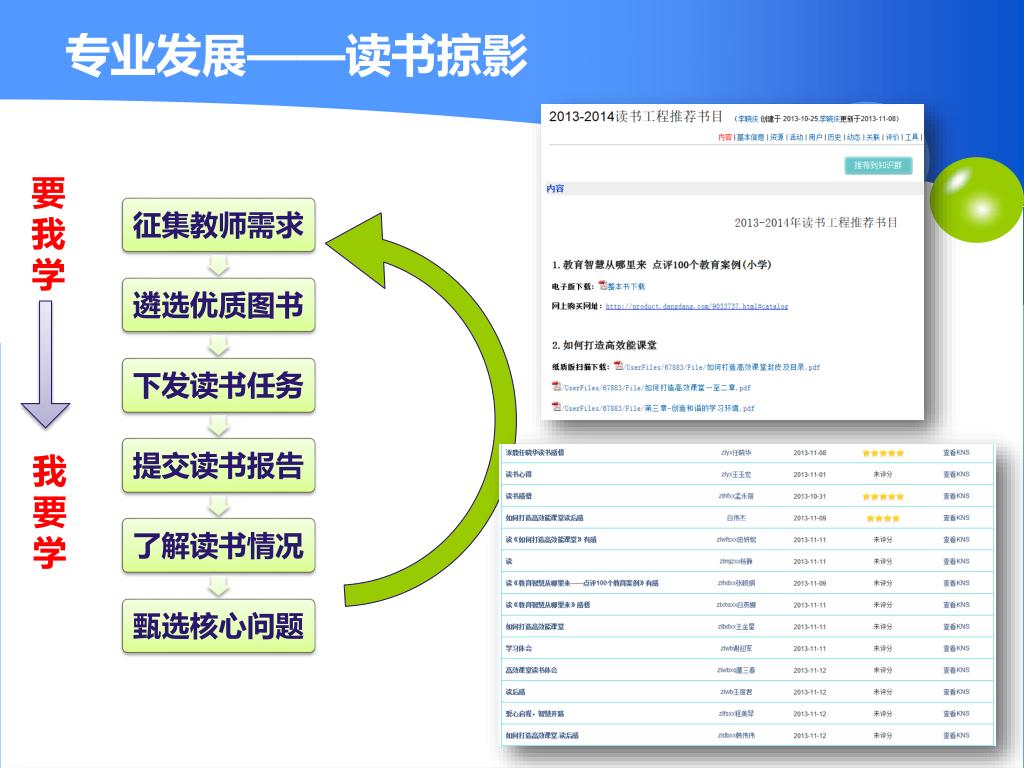Open the 历史 tab
This screenshot has height=768, width=1024.
[x=834, y=137]
